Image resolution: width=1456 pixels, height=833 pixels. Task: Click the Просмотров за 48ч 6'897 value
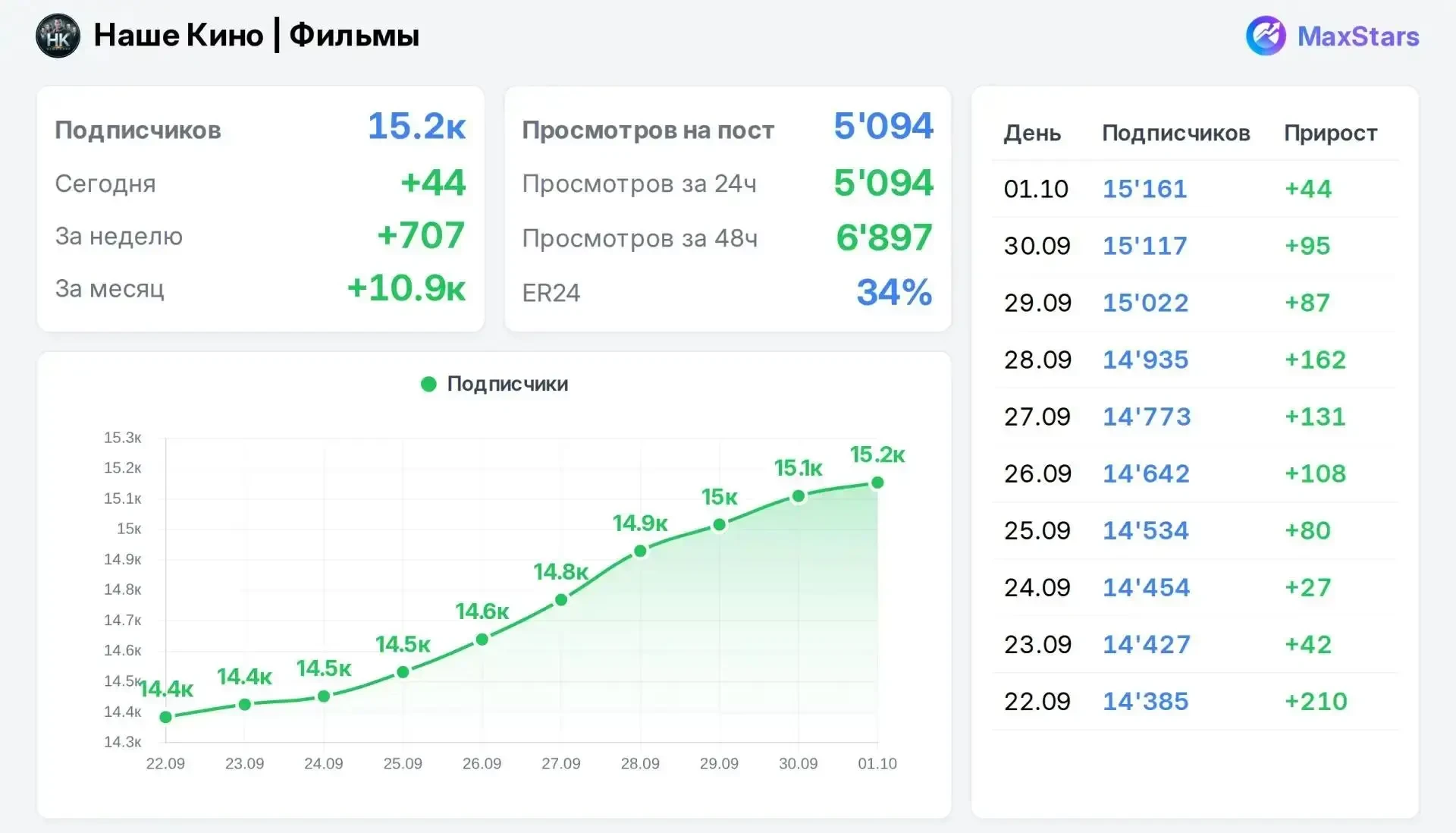pyautogui.click(x=884, y=237)
